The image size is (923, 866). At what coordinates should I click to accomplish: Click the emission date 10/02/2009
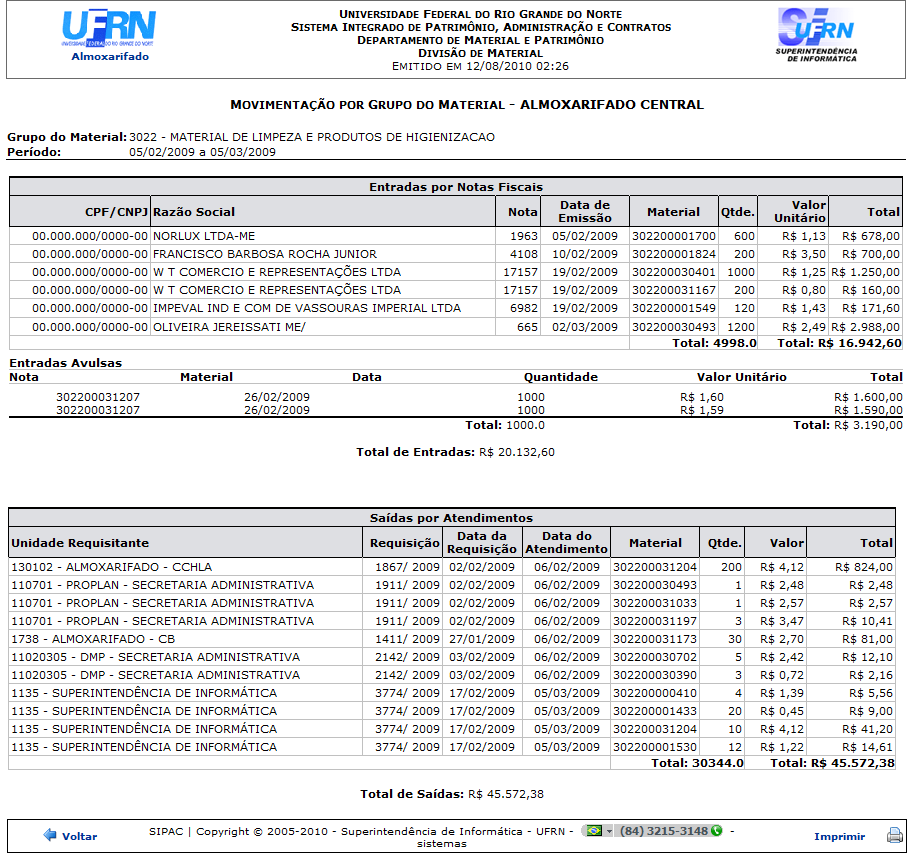(585, 254)
